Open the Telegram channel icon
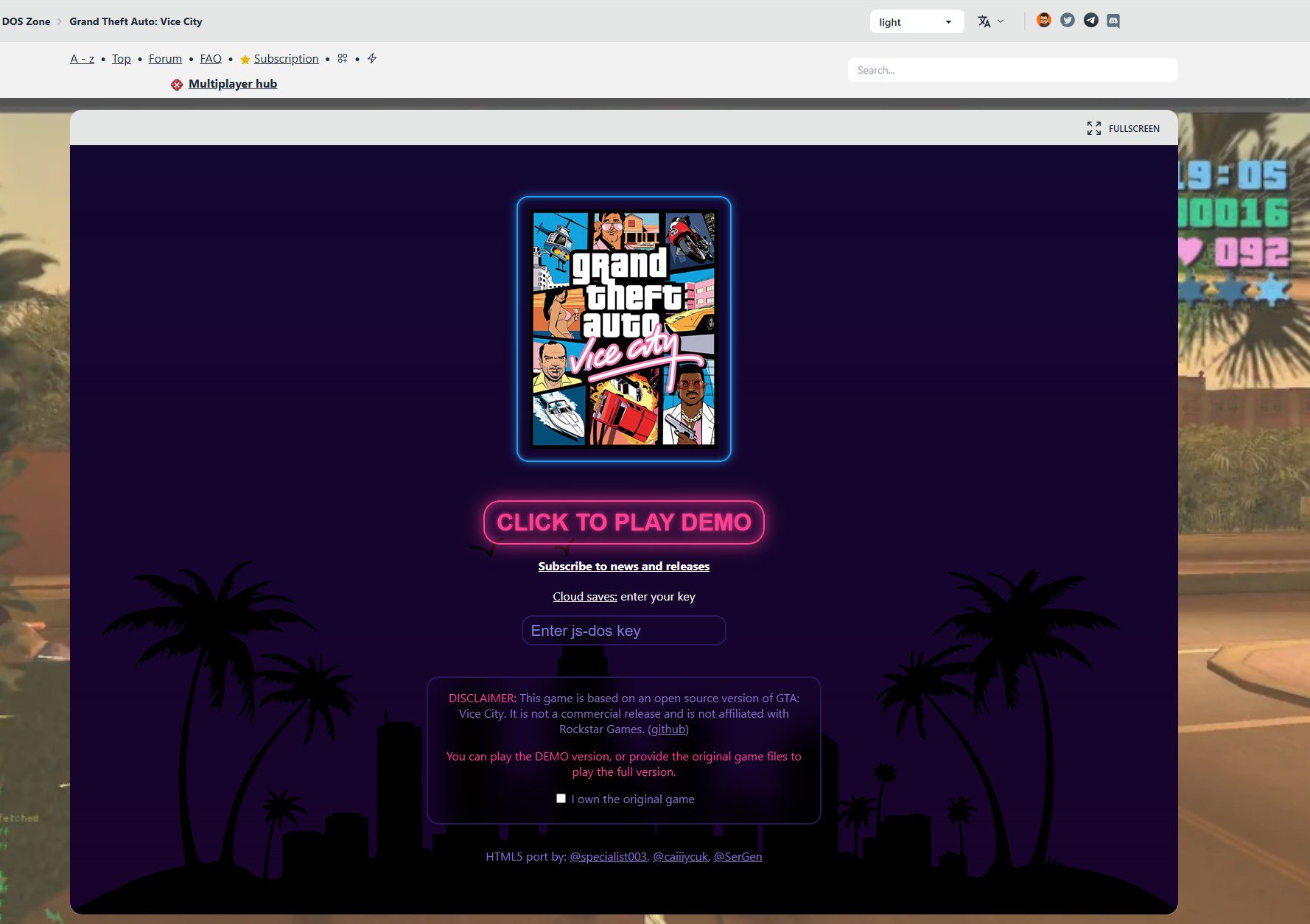 click(1090, 21)
